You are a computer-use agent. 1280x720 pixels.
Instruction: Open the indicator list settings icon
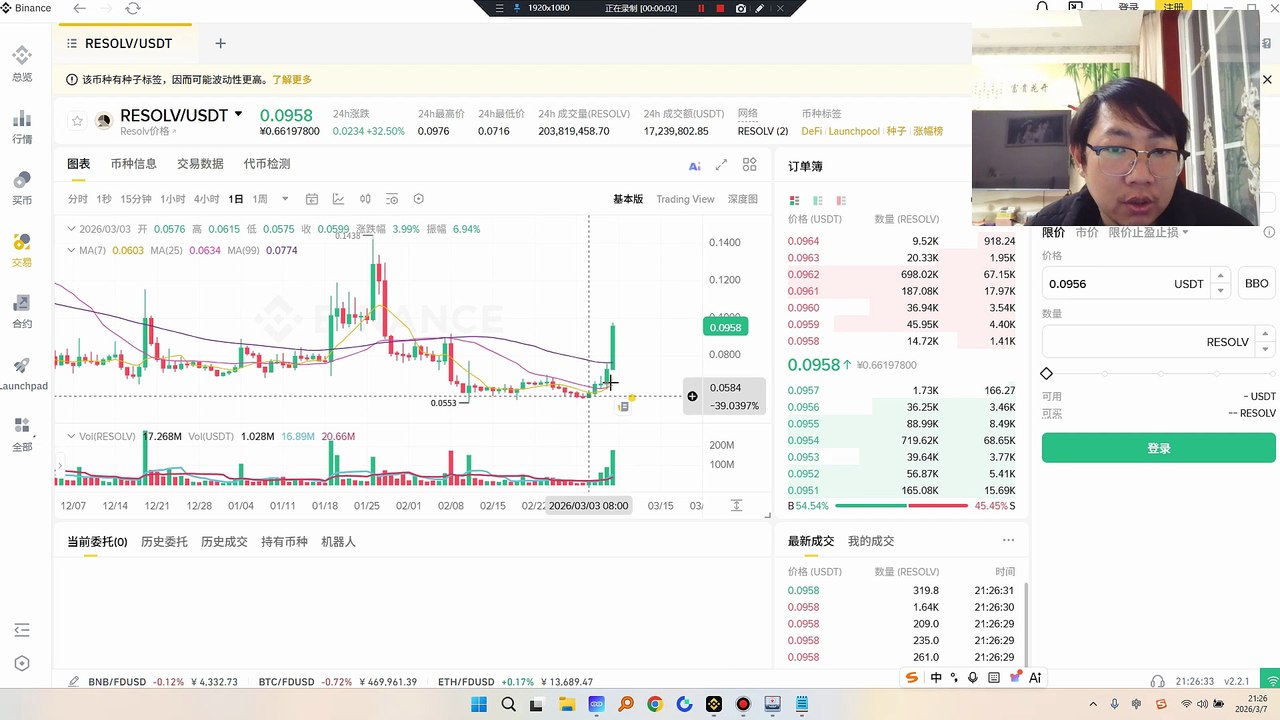392,199
